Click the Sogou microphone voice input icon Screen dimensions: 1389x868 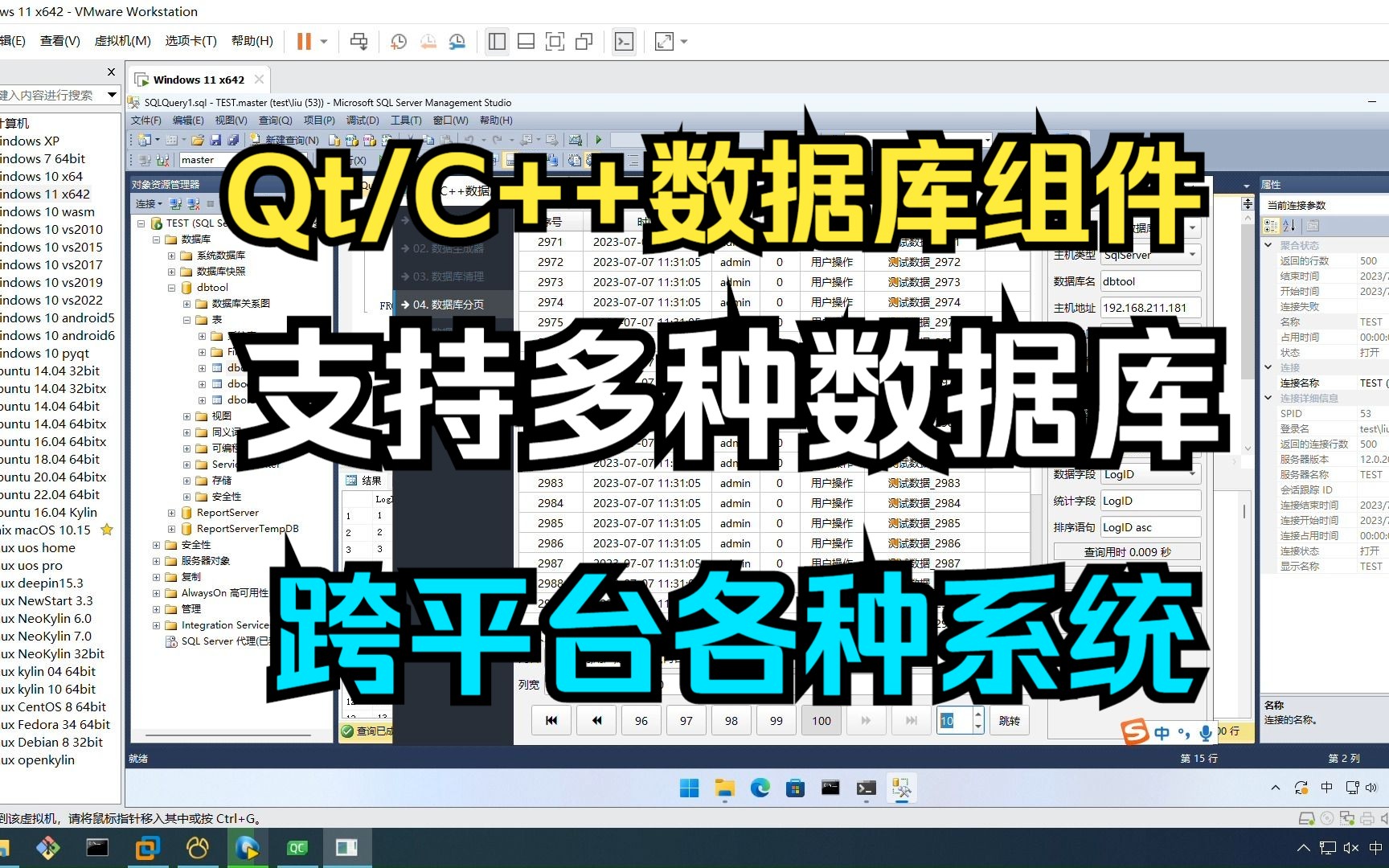pyautogui.click(x=1206, y=732)
